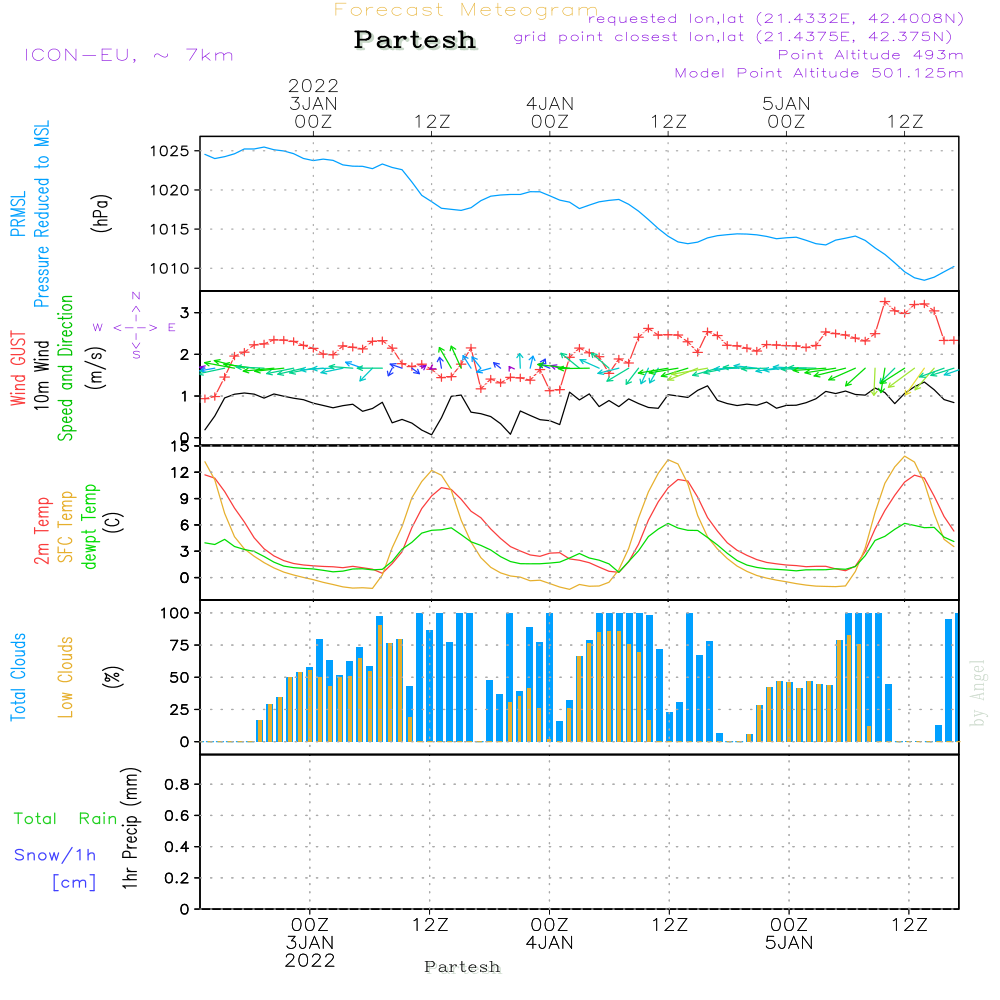Image resolution: width=1000 pixels, height=1000 pixels.
Task: Click the small 'Partesh' caption below the charts
Action: tap(462, 967)
